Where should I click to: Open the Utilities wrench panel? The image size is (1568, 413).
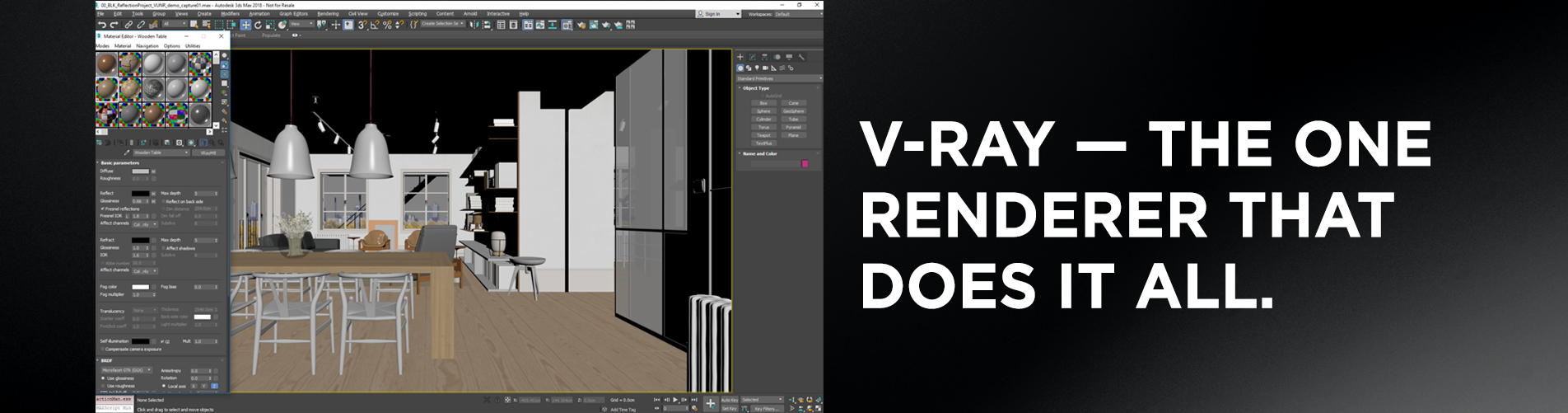click(x=801, y=57)
